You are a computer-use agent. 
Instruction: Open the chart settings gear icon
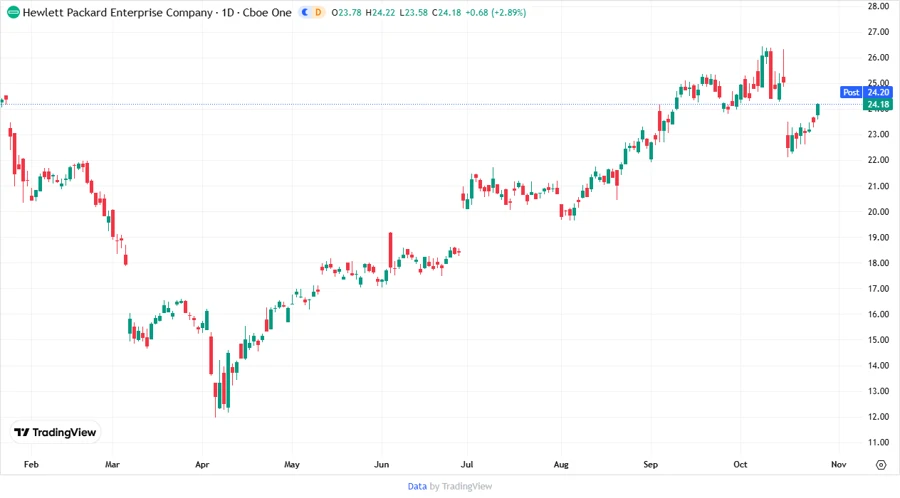[x=881, y=465]
